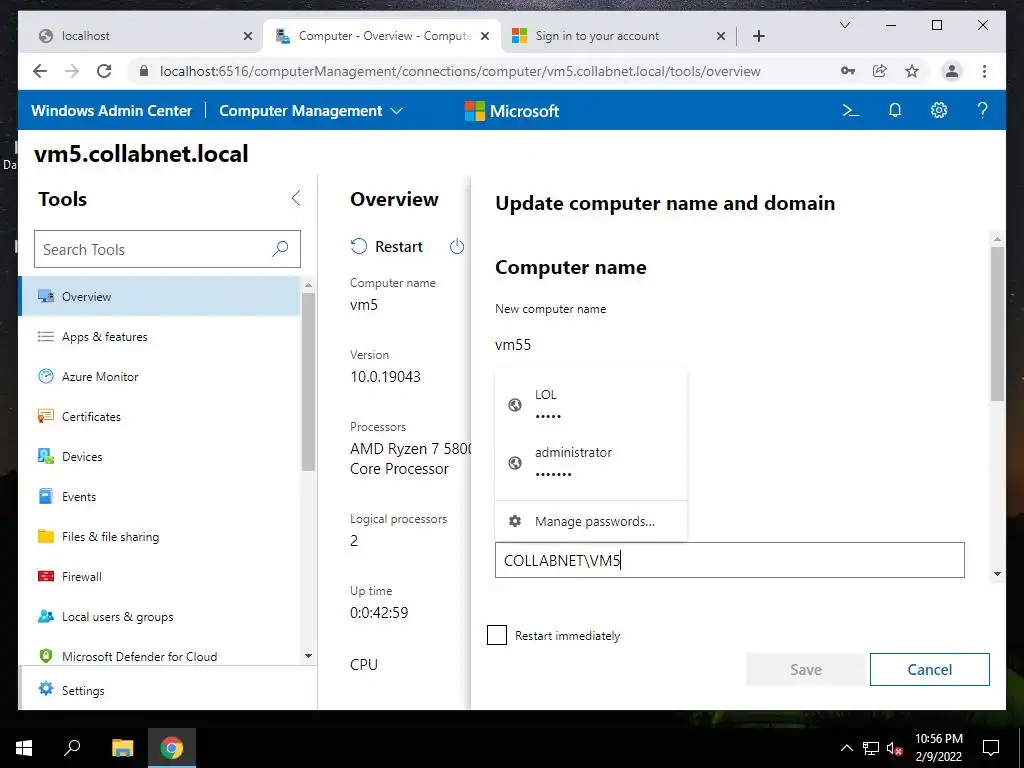
Task: Open settings gear in Admin Center header
Action: point(938,110)
